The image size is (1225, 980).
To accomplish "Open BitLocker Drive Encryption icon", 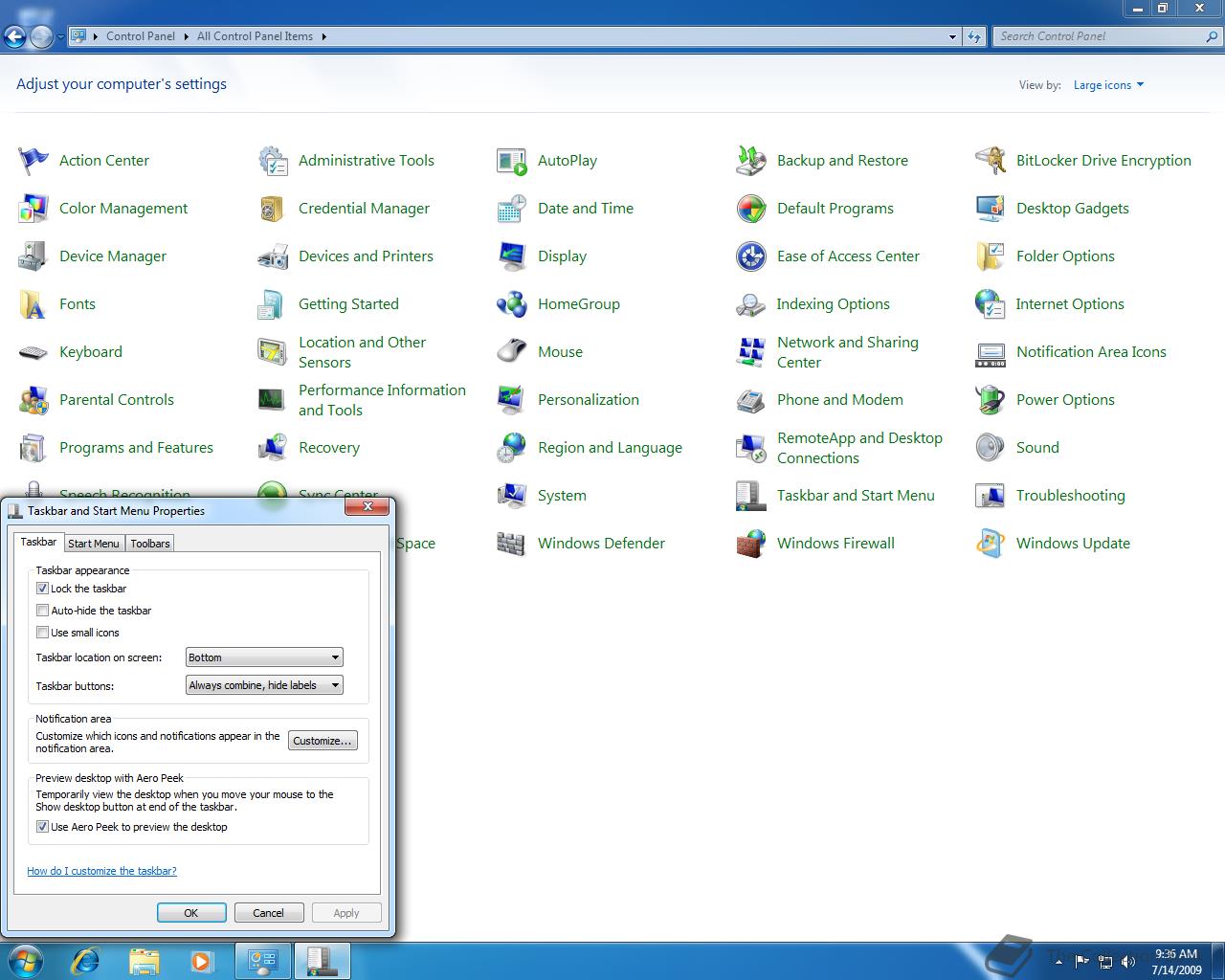I will pos(991,161).
